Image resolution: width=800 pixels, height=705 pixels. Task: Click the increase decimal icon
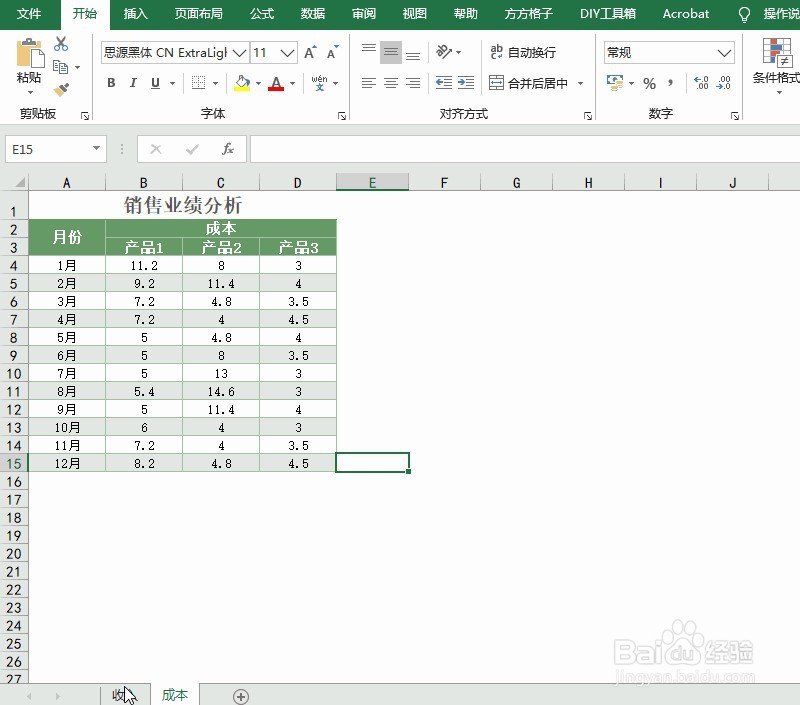[x=702, y=83]
